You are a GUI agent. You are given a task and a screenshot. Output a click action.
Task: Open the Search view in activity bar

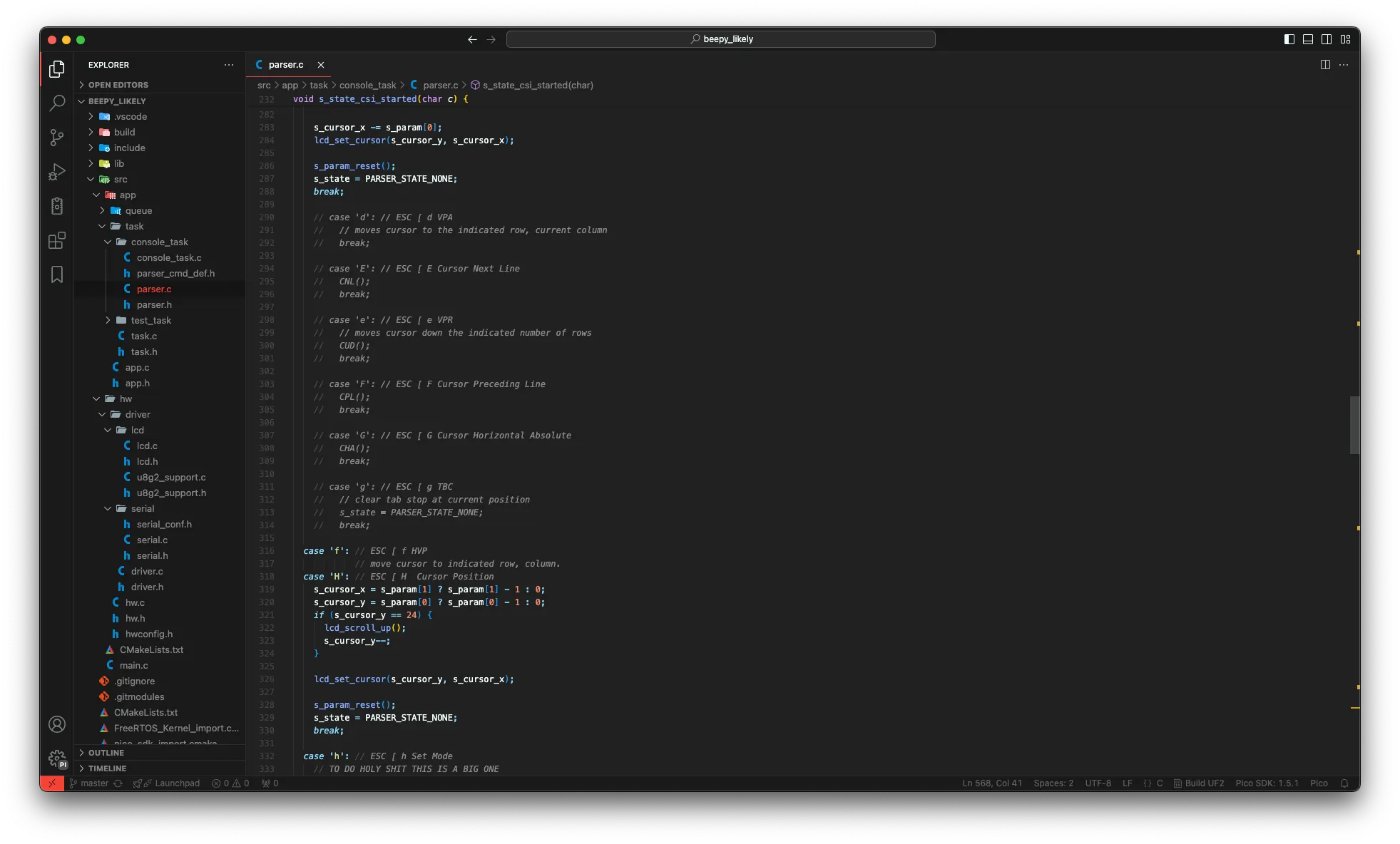coord(57,103)
